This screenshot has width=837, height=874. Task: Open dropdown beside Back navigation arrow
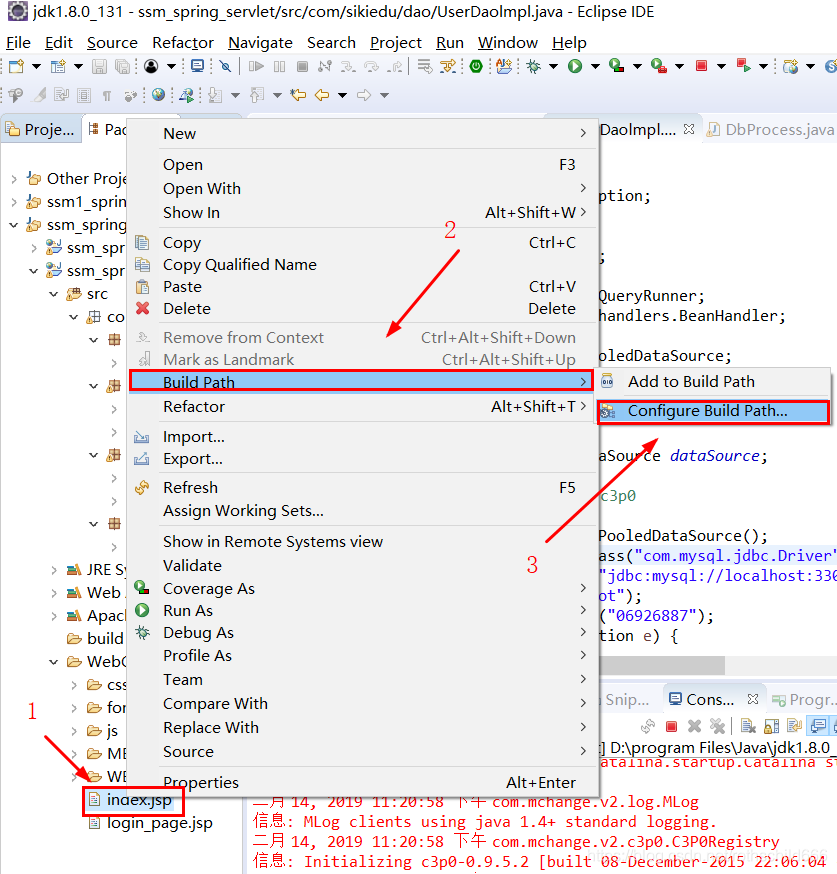(343, 95)
